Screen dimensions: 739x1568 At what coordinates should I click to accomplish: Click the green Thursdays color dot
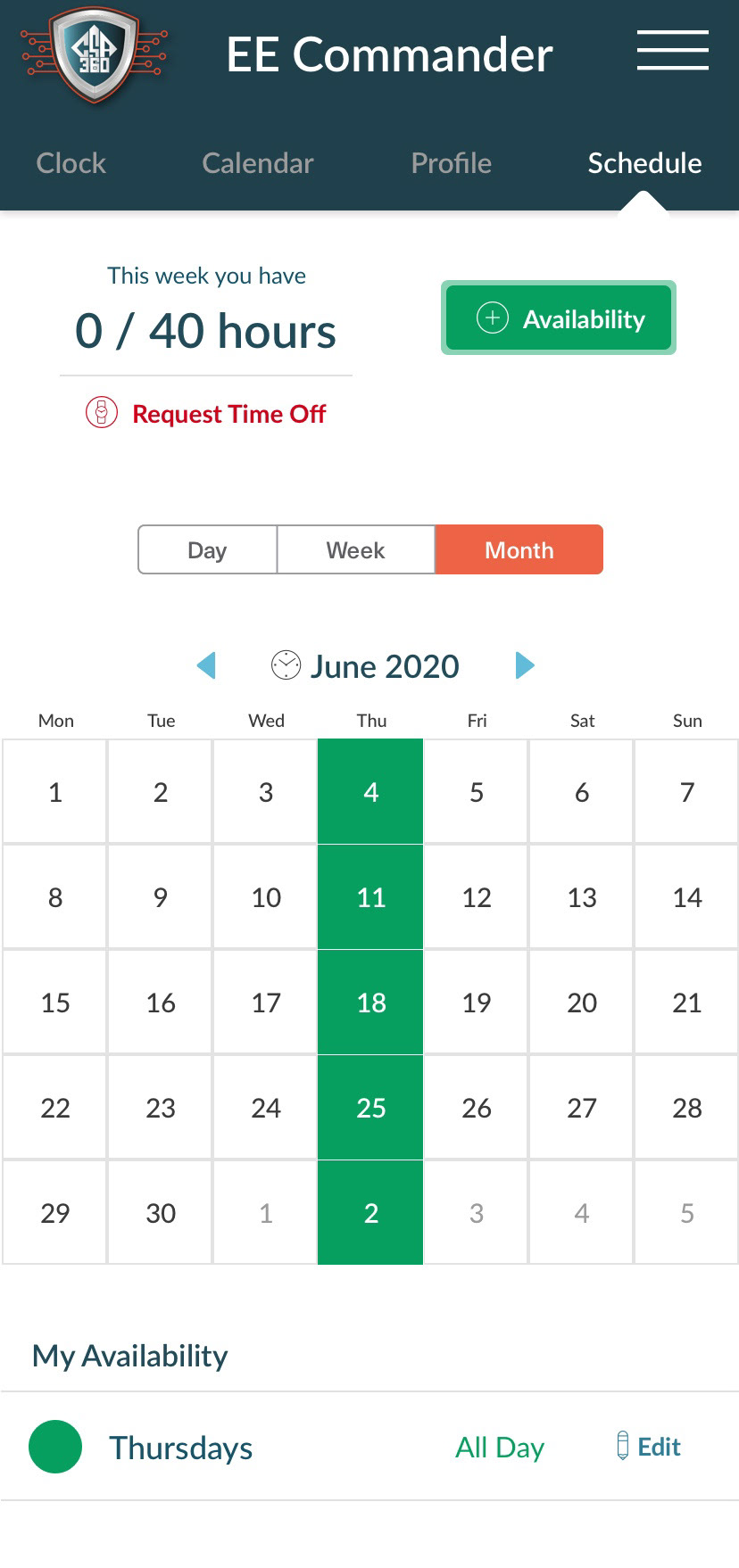coord(55,1447)
